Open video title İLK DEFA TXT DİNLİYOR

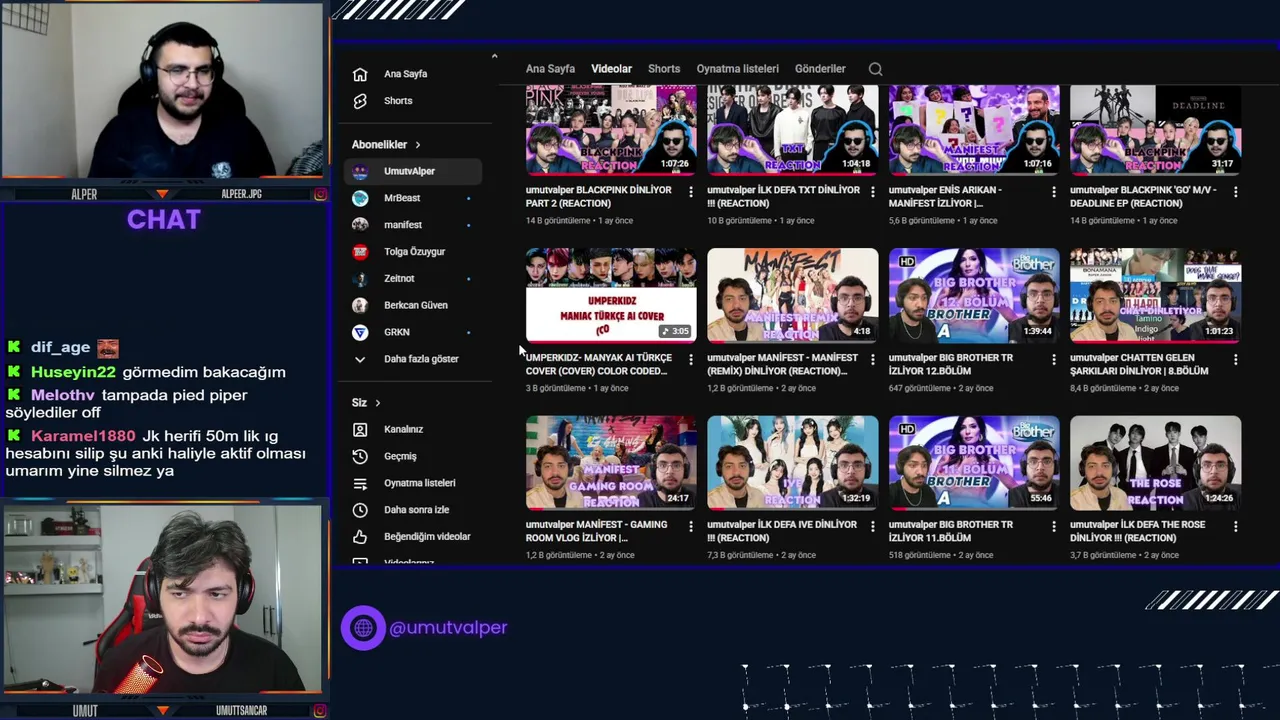click(784, 197)
